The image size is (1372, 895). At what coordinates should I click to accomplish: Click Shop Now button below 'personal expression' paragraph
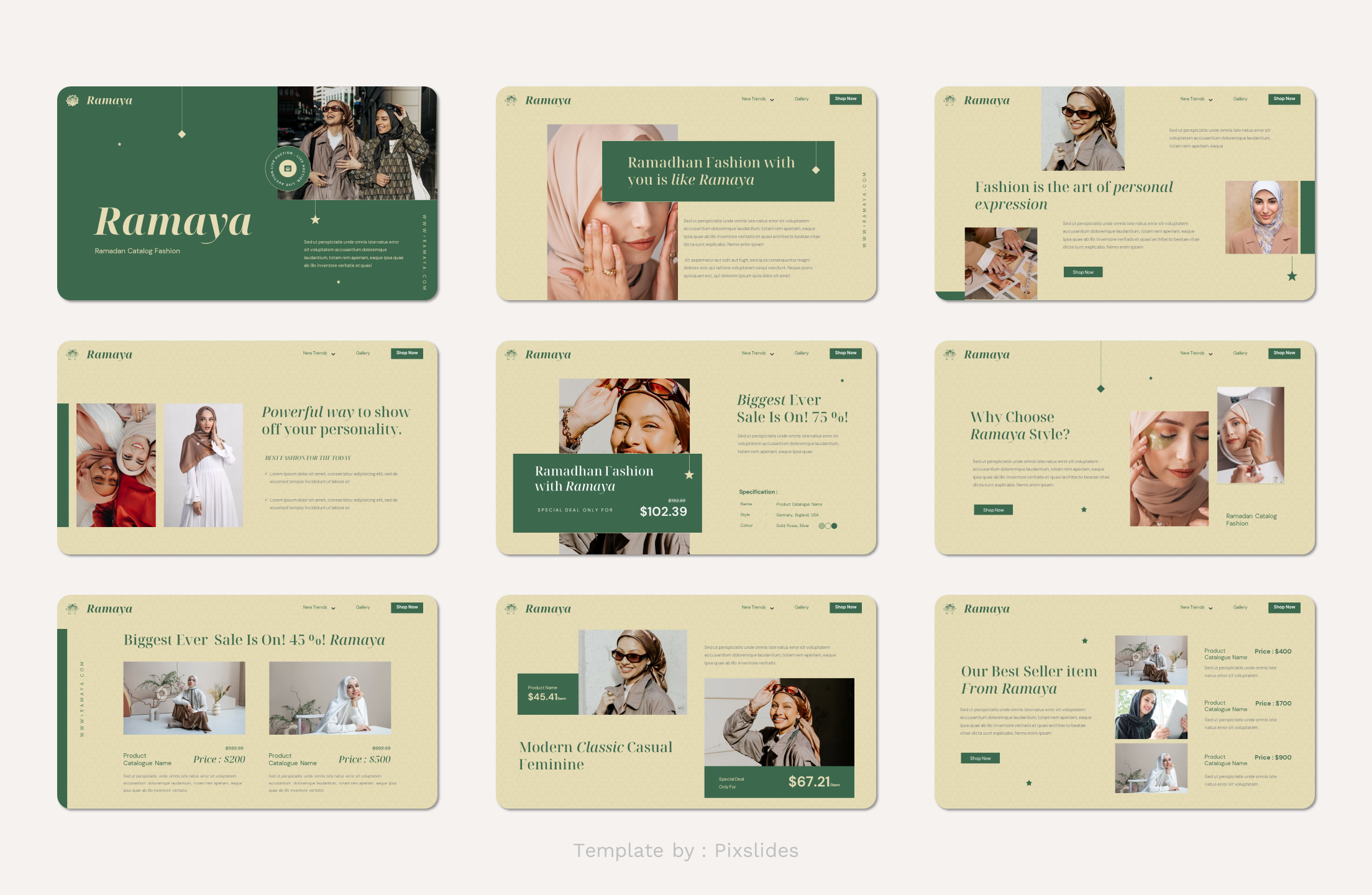point(1082,272)
